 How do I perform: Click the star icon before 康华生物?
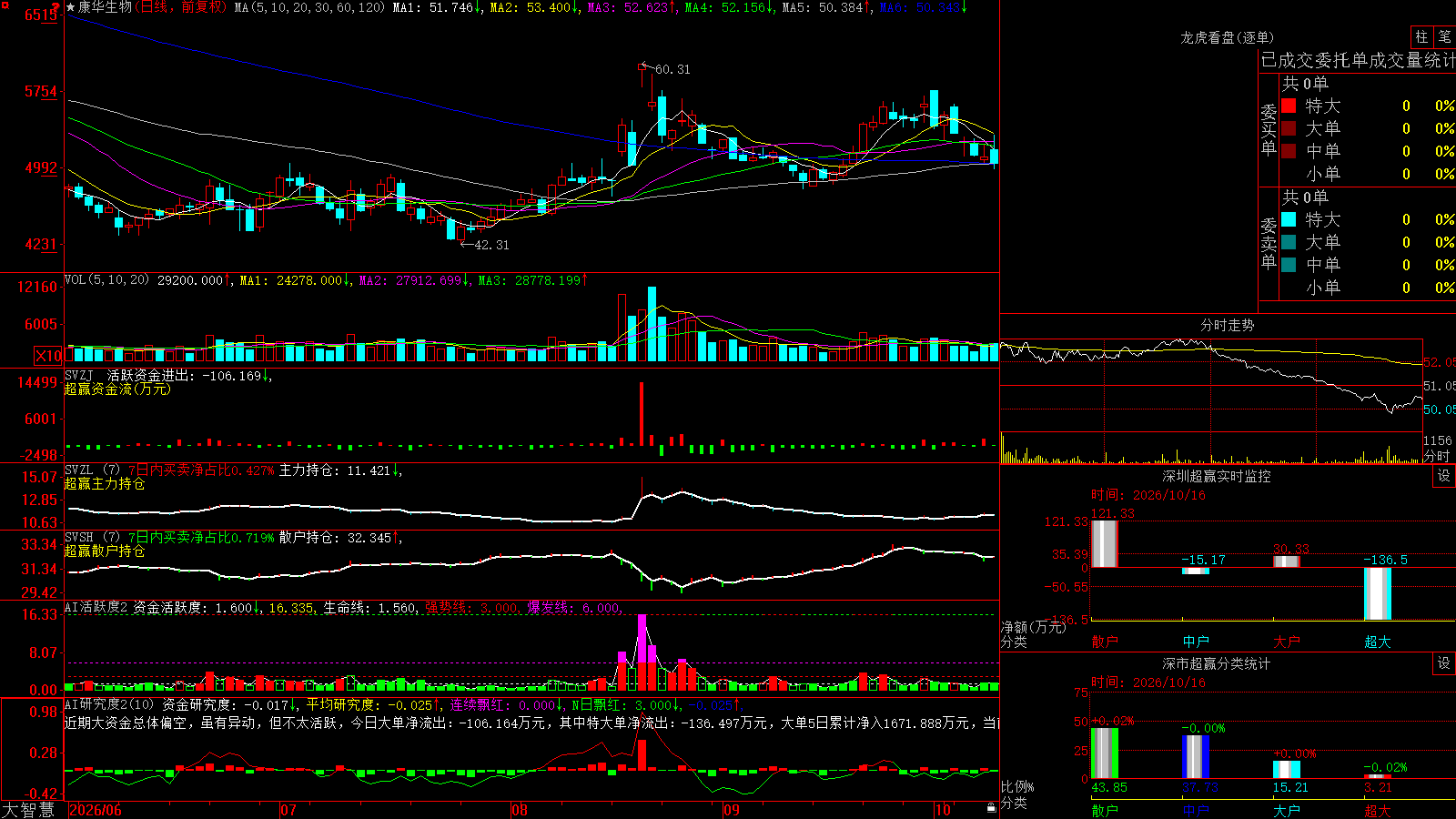tap(70, 7)
